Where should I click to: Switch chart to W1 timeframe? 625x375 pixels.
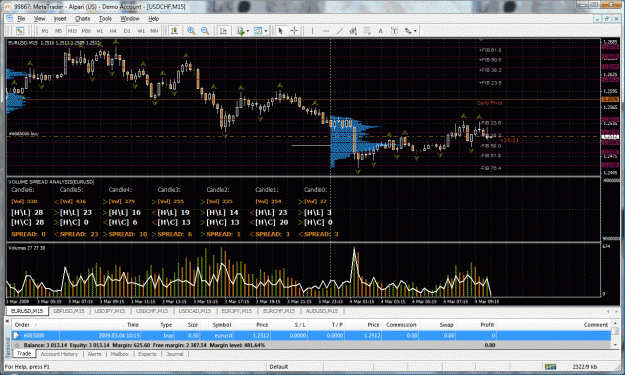pyautogui.click(x=141, y=31)
